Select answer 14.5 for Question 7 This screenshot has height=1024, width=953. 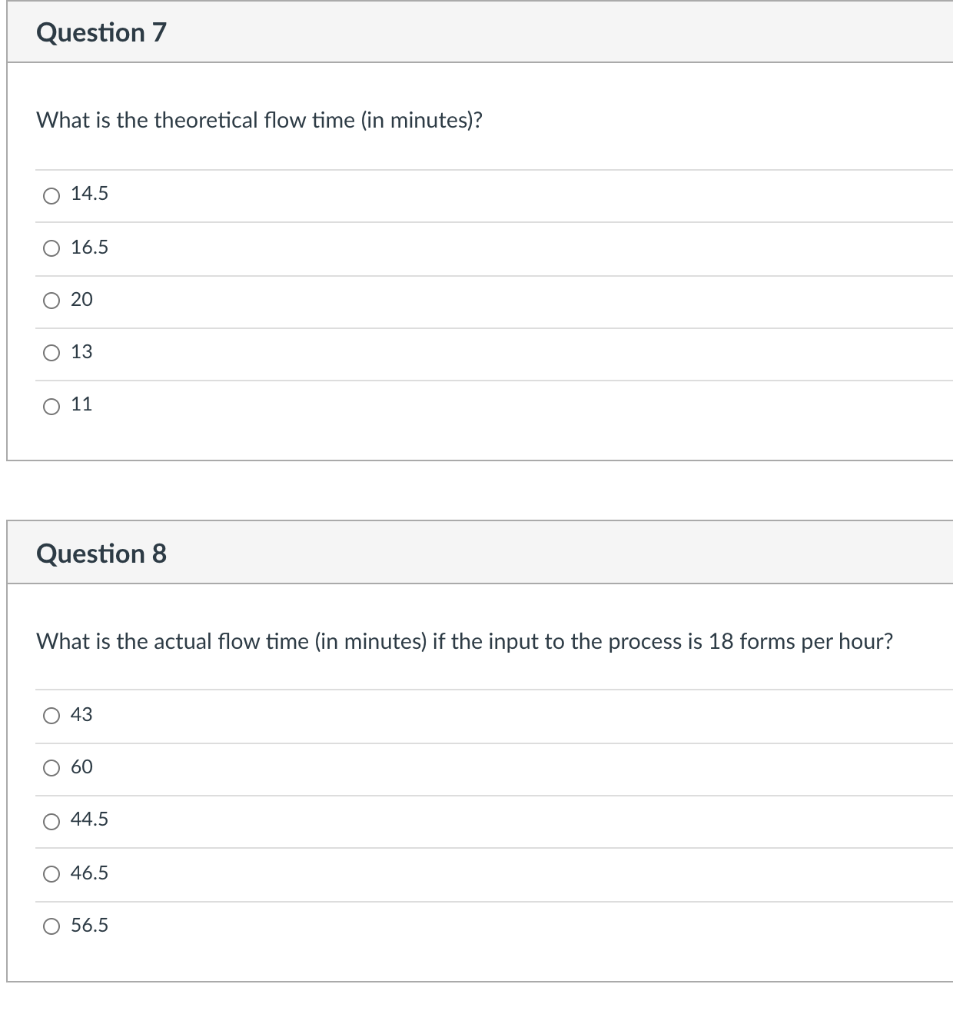50,194
